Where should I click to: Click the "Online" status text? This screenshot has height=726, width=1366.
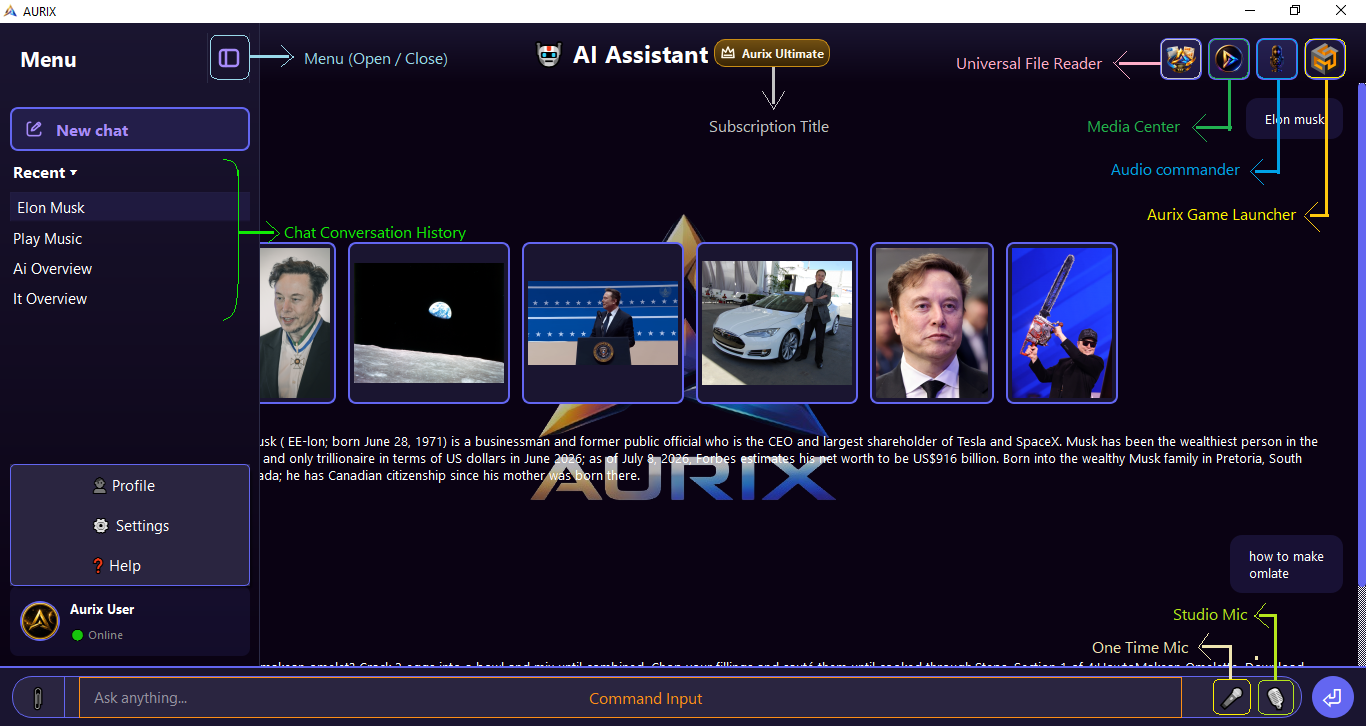coord(105,635)
